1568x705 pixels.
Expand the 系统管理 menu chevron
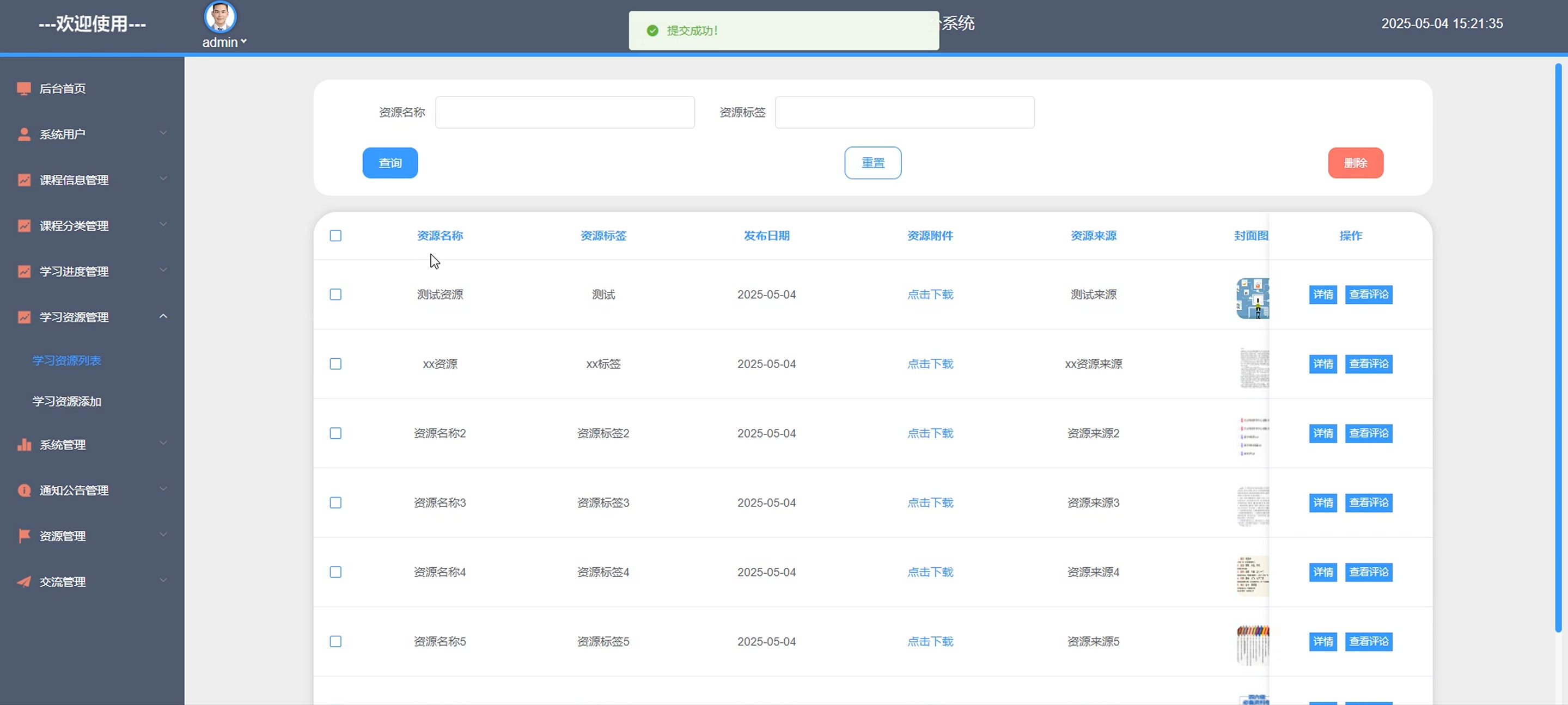coord(163,443)
